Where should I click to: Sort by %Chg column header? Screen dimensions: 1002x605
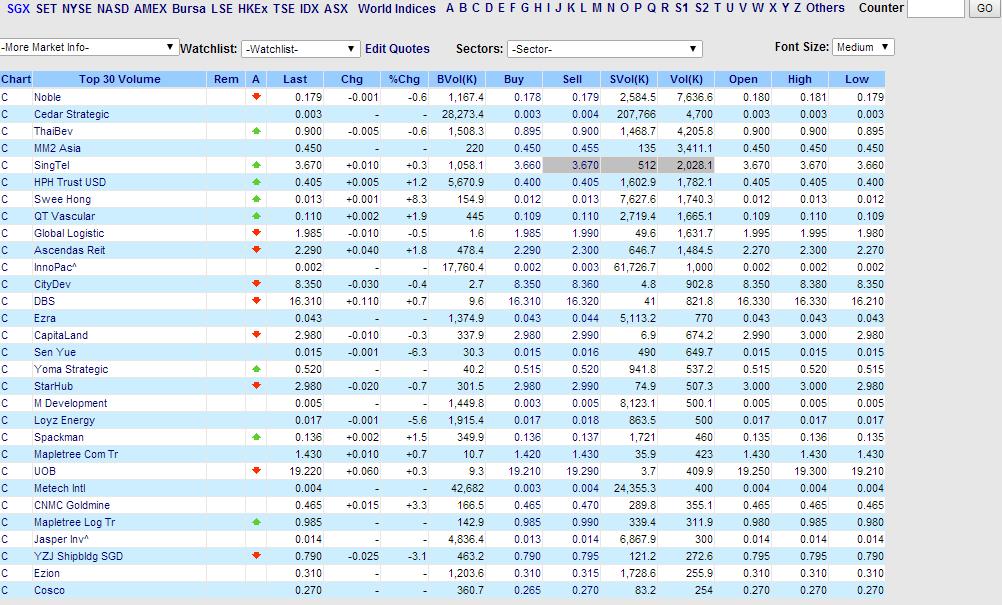404,79
